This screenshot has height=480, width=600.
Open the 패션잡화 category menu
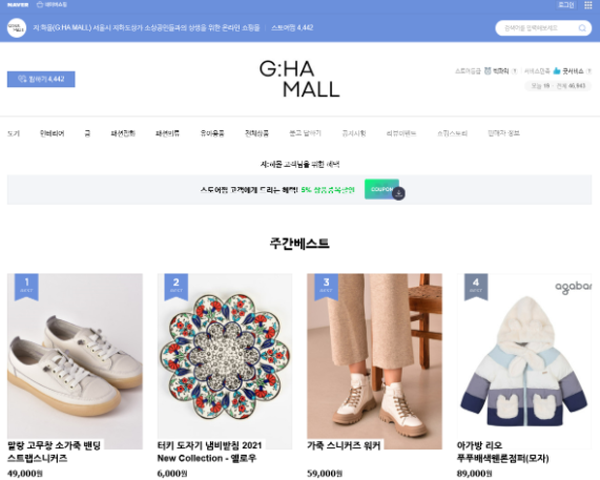(x=123, y=133)
